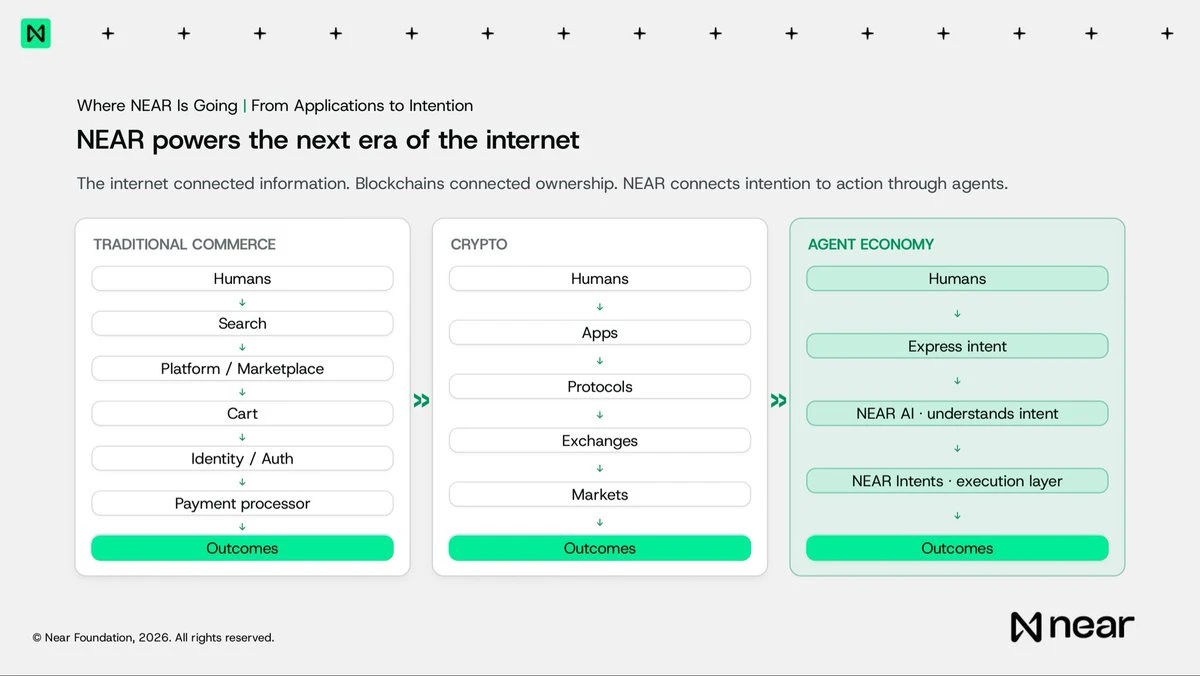Click the Near Foundation copyright text
1200x676 pixels.
point(153,638)
